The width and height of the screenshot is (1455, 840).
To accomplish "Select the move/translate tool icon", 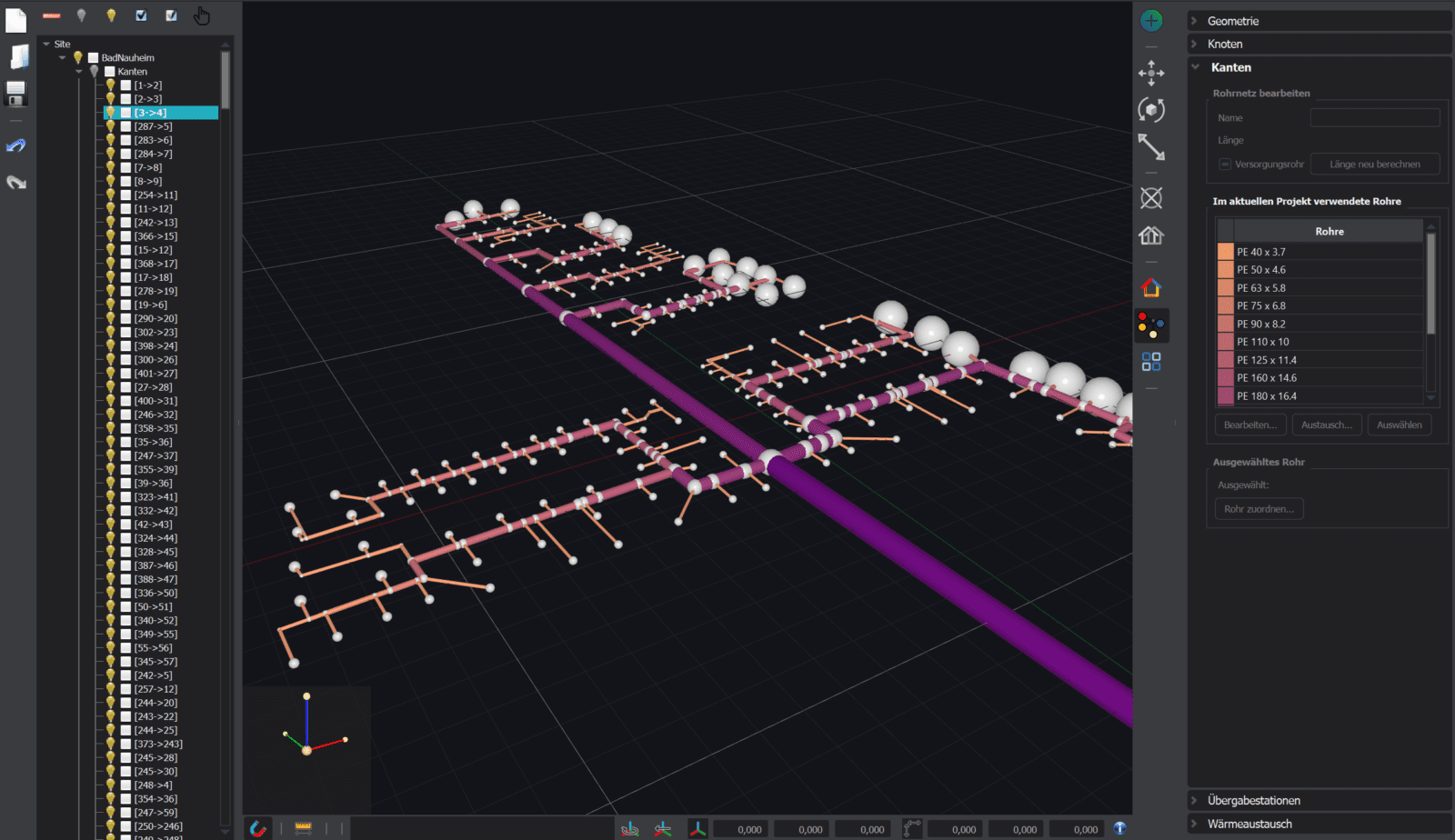I will point(1151,73).
